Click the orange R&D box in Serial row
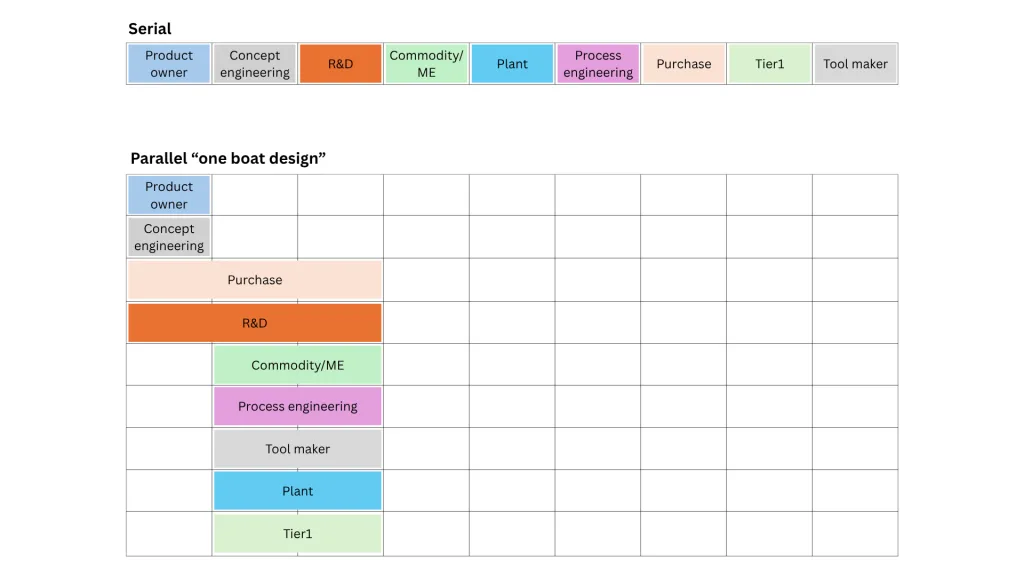The image size is (1024, 576). [340, 63]
